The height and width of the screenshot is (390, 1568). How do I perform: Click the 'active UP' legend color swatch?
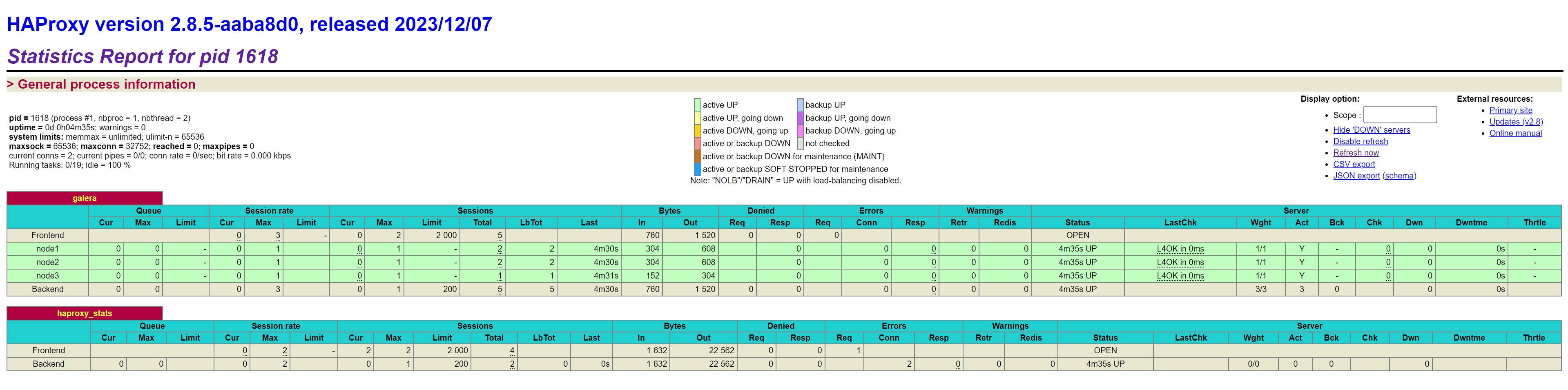[698, 105]
